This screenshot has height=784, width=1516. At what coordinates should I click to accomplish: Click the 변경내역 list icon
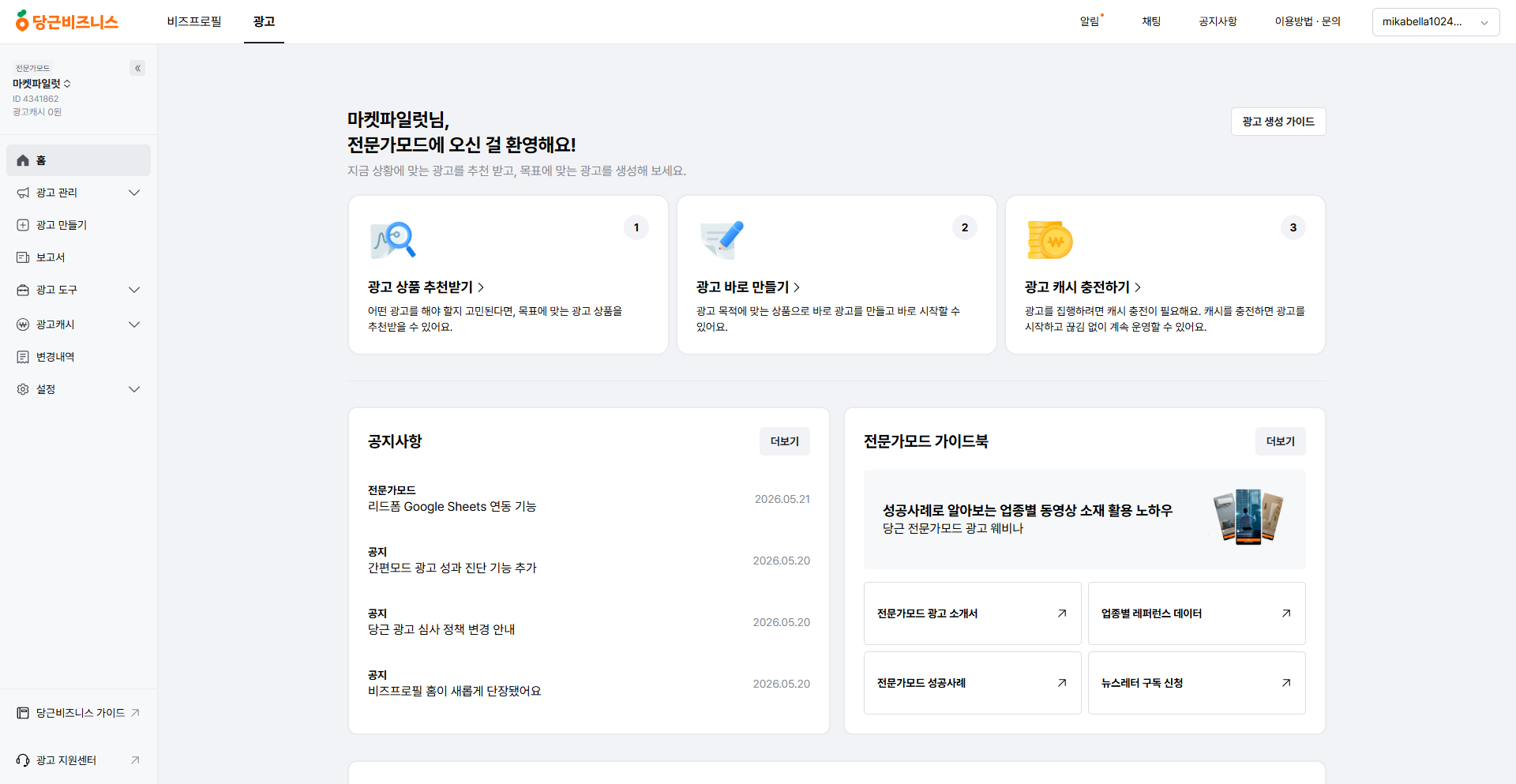pos(23,357)
